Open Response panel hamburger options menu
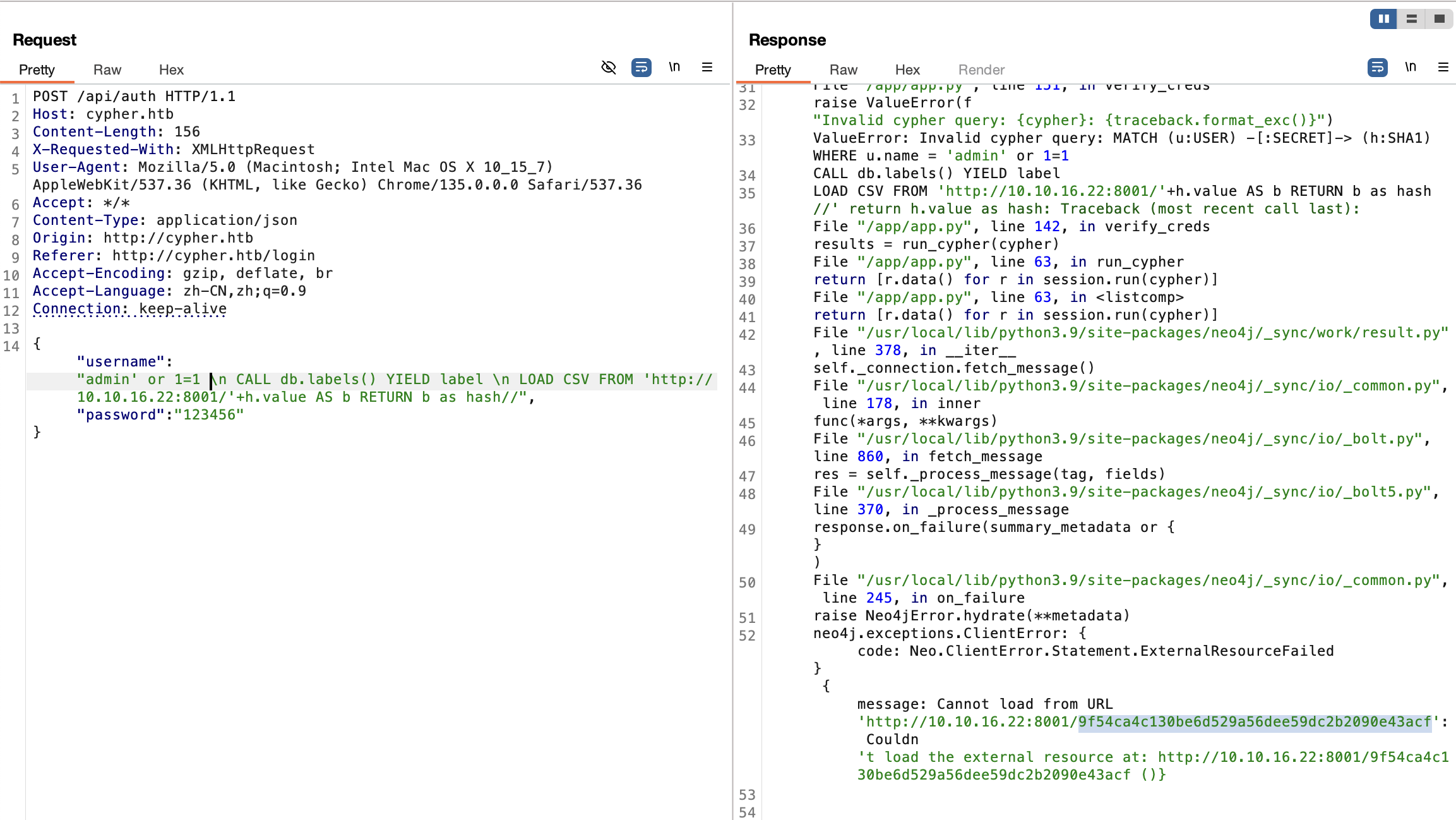Viewport: 1456px width, 820px height. point(1443,67)
